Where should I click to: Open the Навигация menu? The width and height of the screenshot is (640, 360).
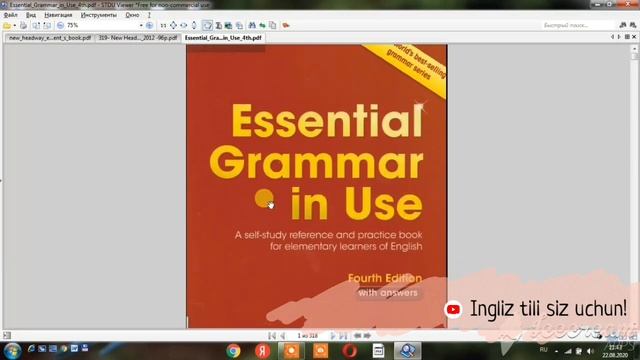58,15
